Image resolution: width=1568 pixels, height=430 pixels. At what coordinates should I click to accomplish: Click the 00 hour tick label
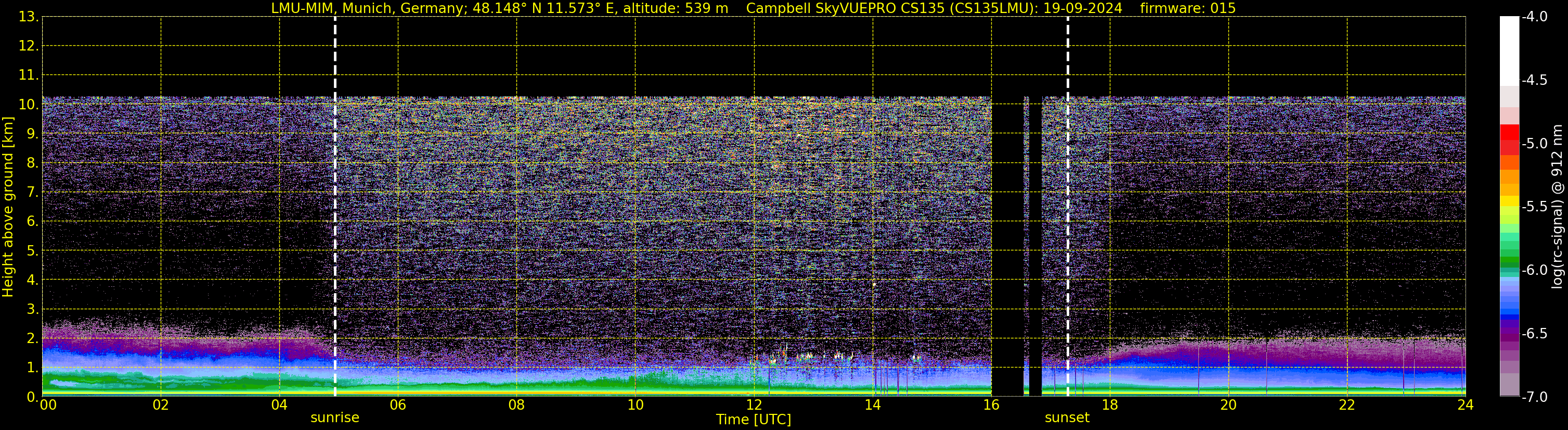48,405
